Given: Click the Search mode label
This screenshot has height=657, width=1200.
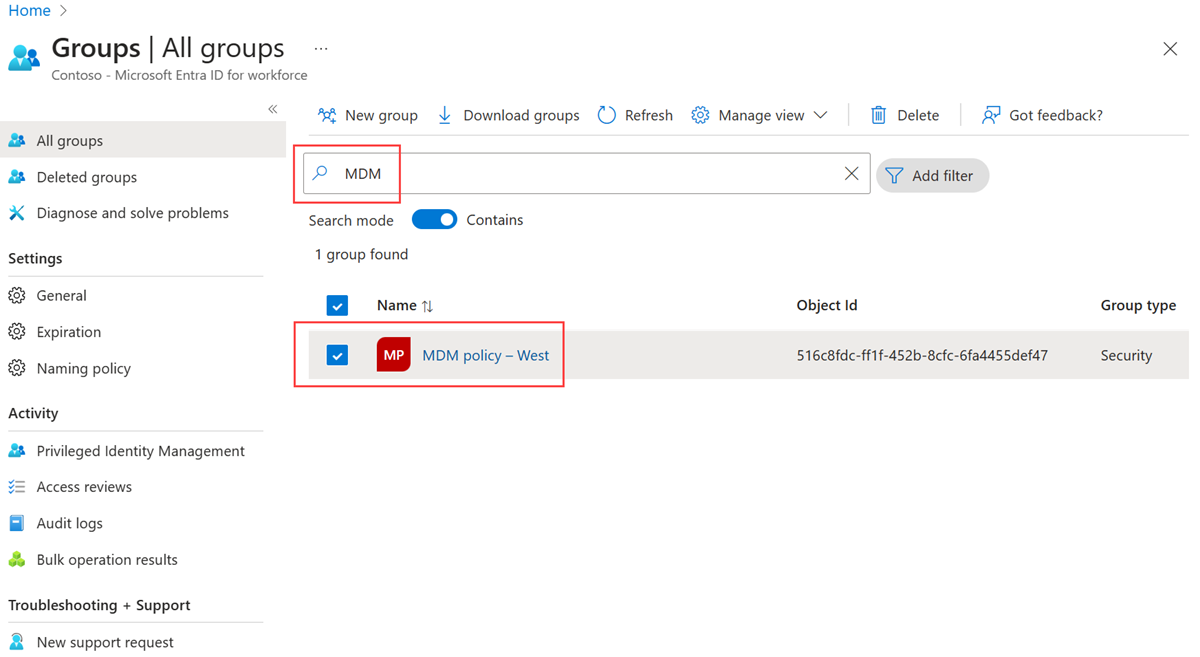Looking at the screenshot, I should point(351,220).
